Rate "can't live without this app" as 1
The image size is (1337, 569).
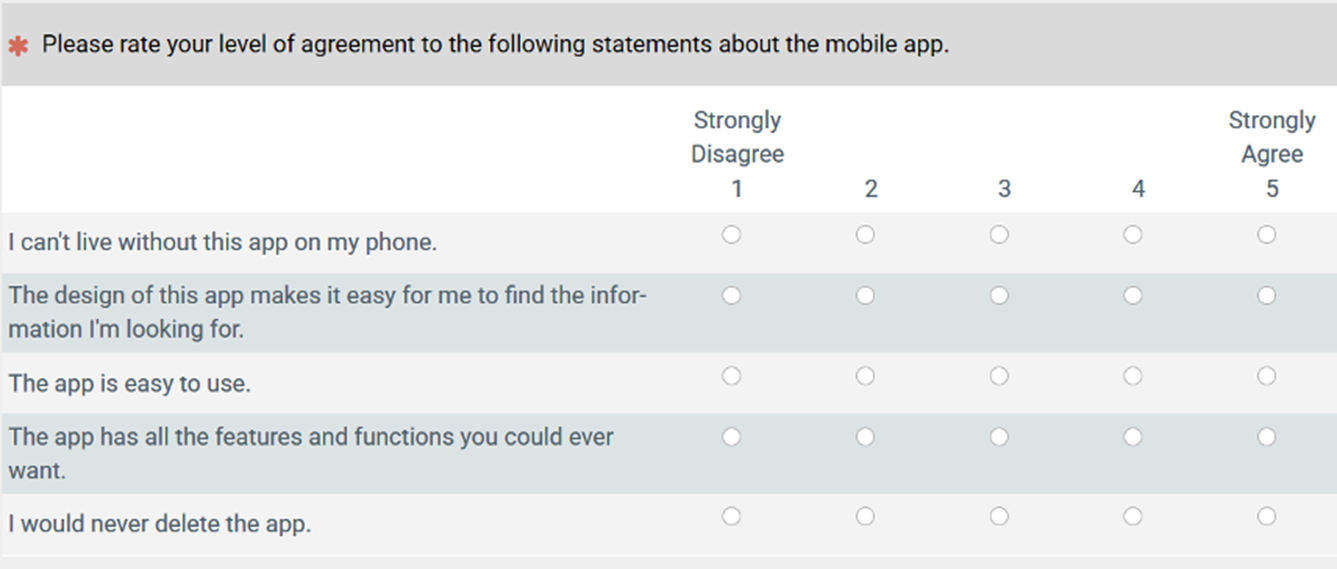tap(732, 235)
